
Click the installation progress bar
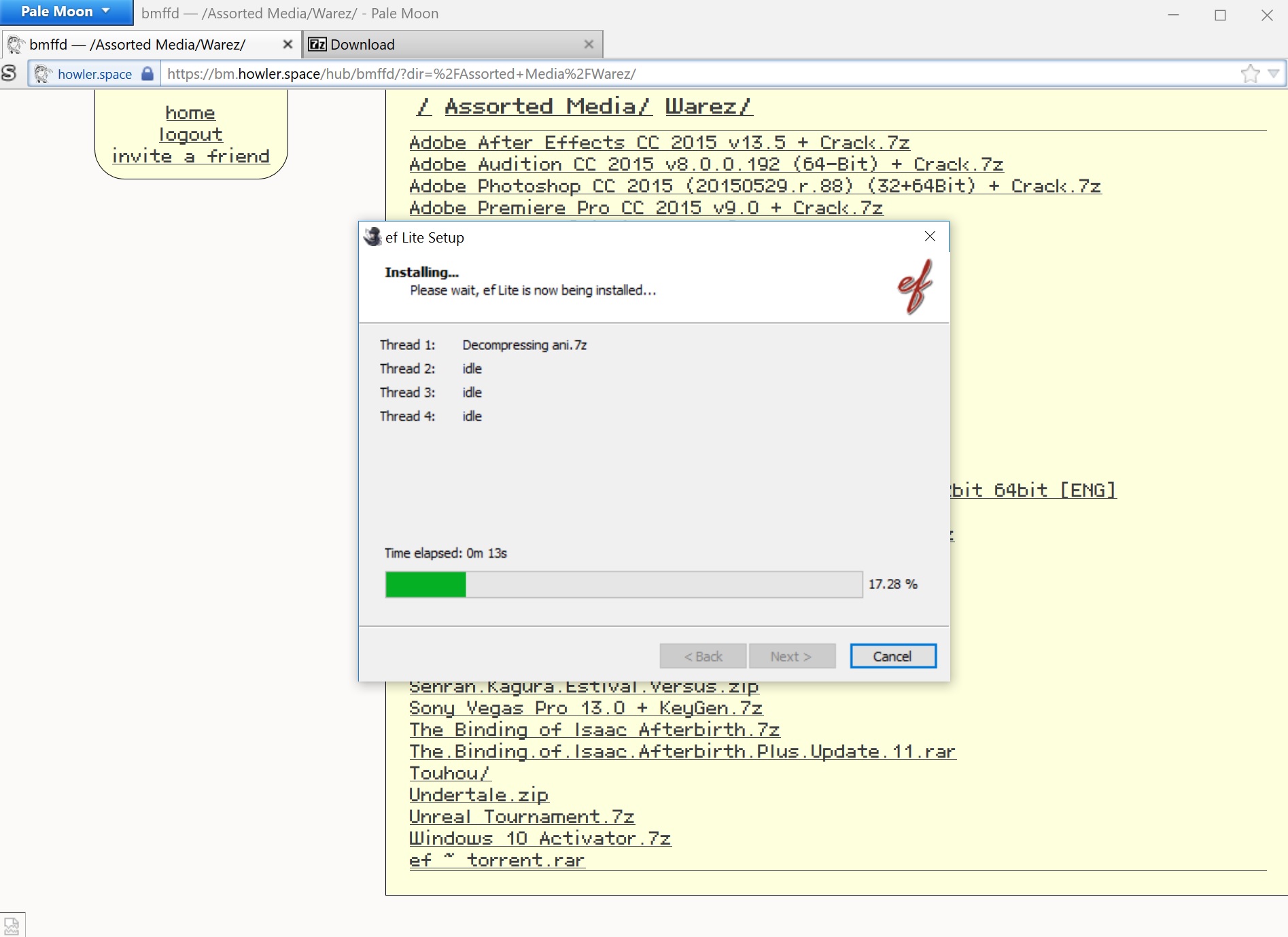(623, 584)
